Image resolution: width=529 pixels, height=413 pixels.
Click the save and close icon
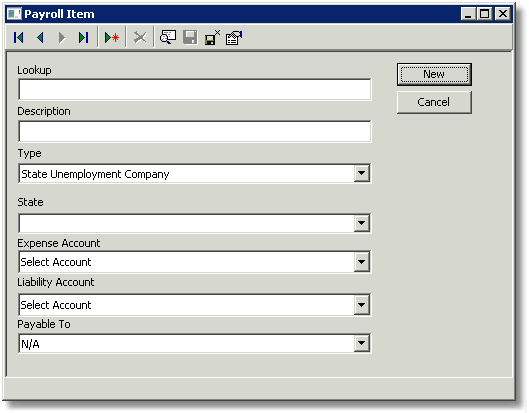click(x=212, y=37)
